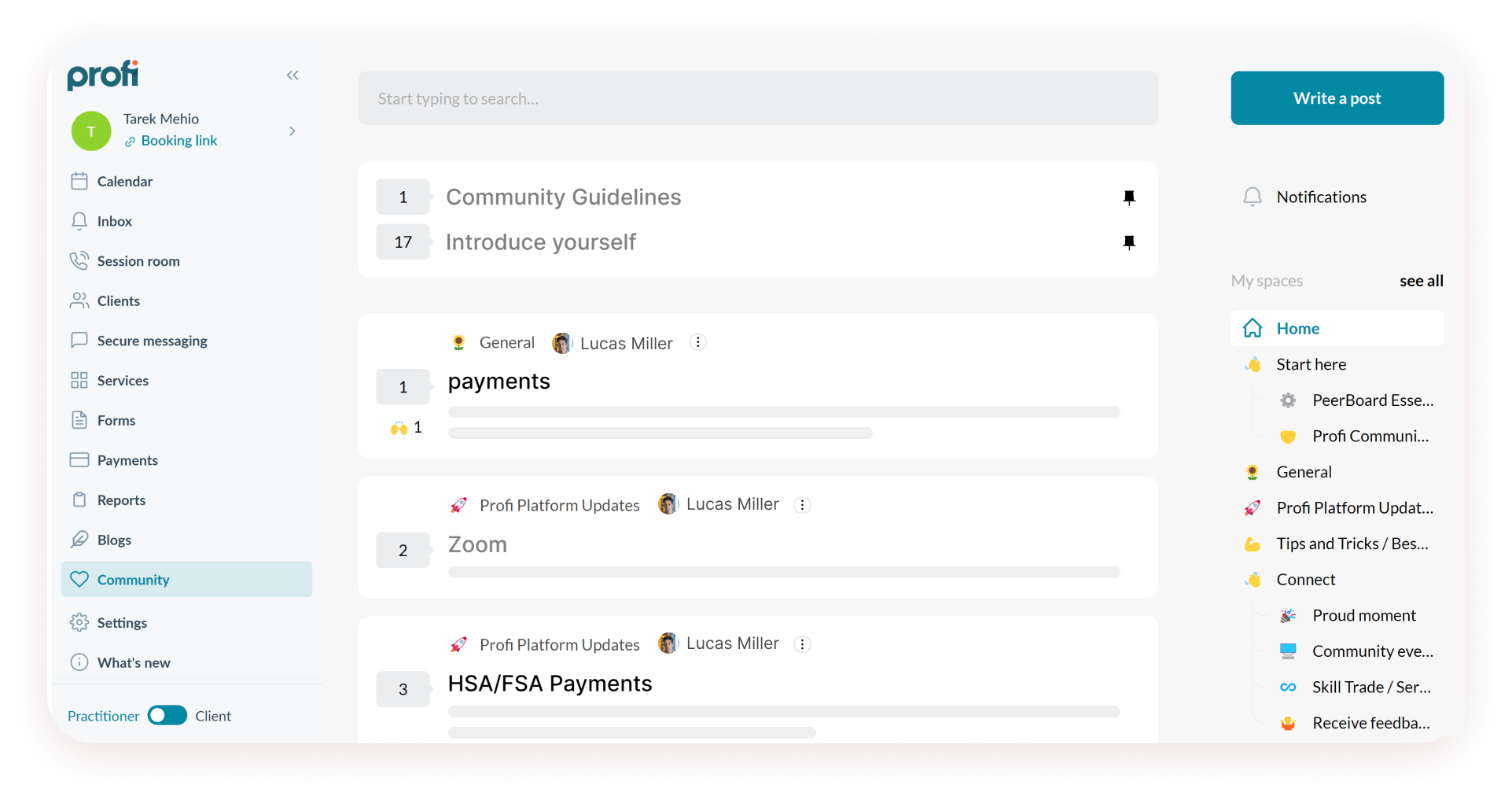Click the see all spaces link
The image size is (1512, 800).
click(1421, 281)
